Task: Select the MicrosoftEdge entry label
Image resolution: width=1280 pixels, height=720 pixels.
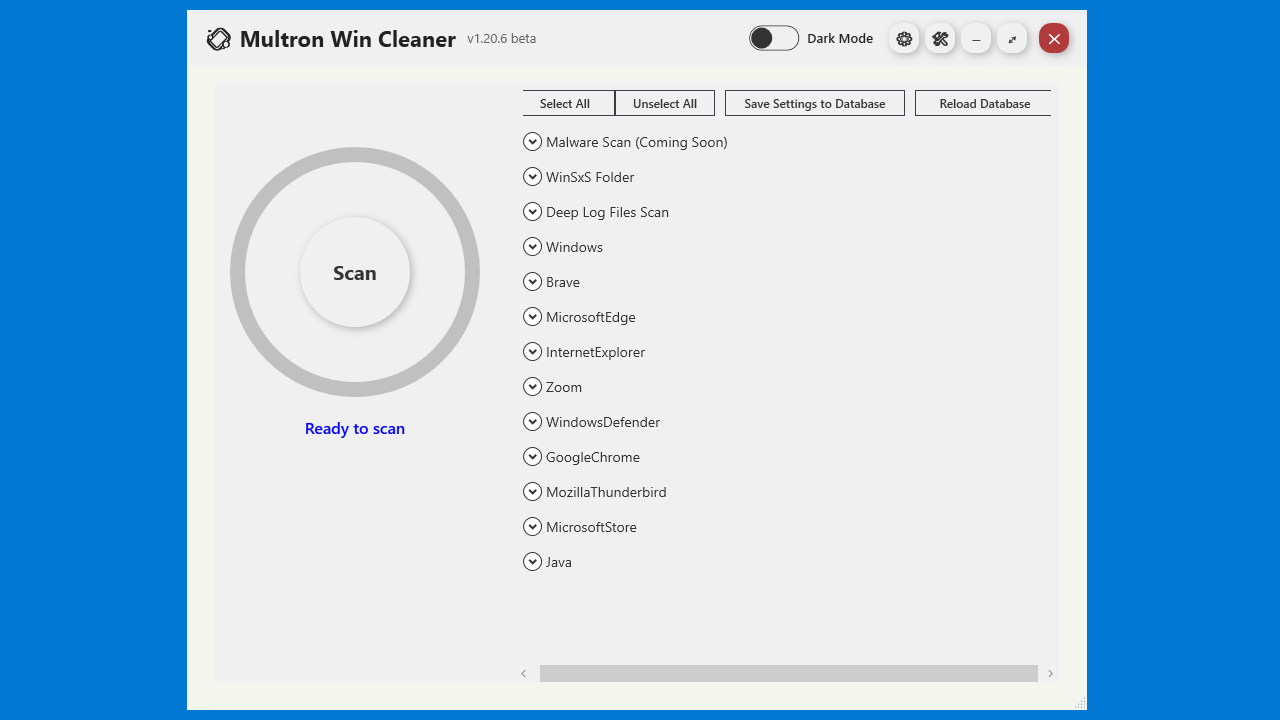Action: click(x=590, y=317)
